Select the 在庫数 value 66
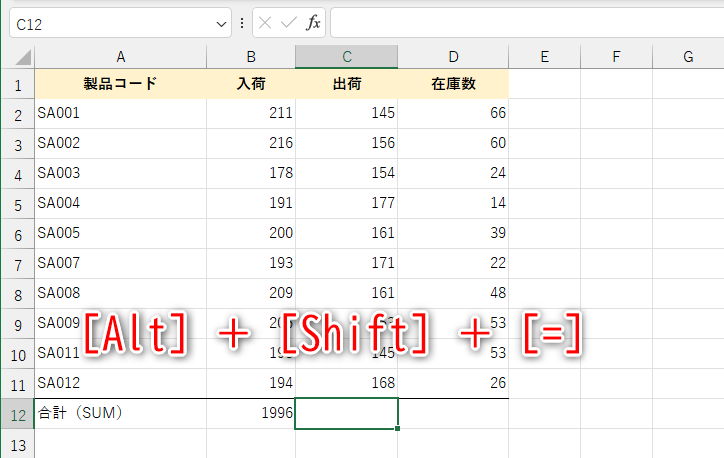Screen dimensions: 724x458 point(453,114)
